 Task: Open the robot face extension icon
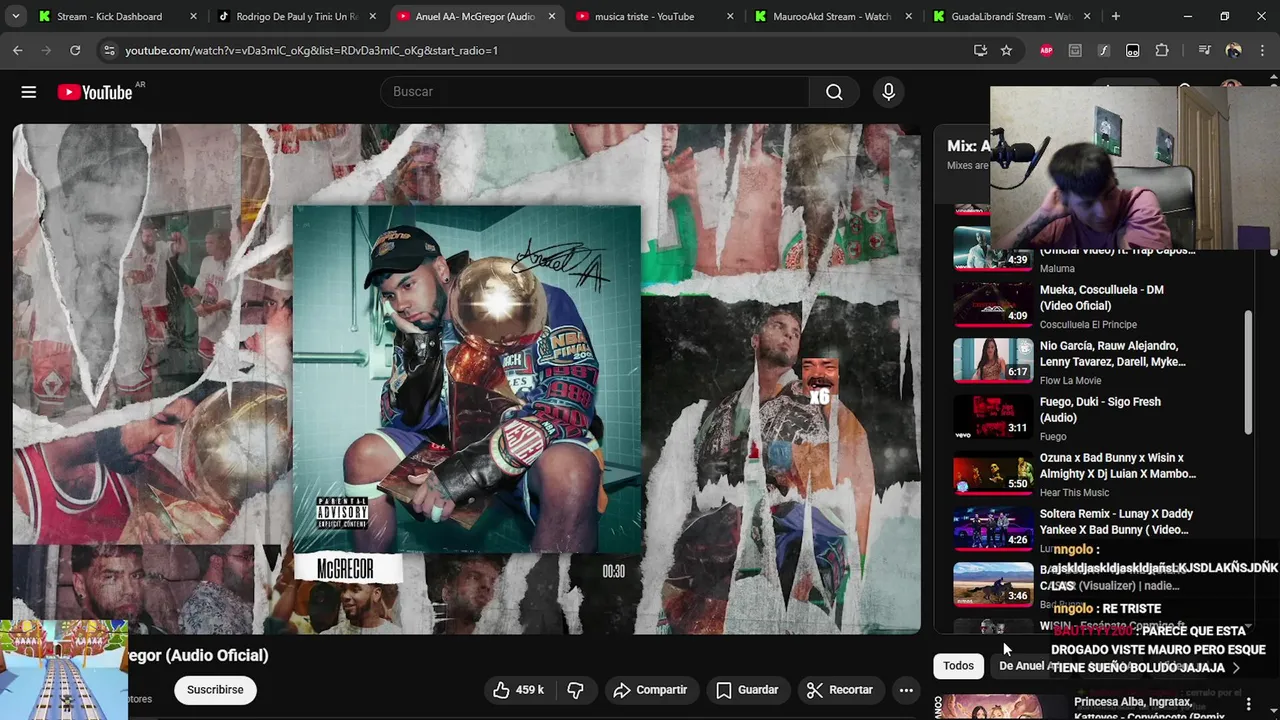[1133, 50]
